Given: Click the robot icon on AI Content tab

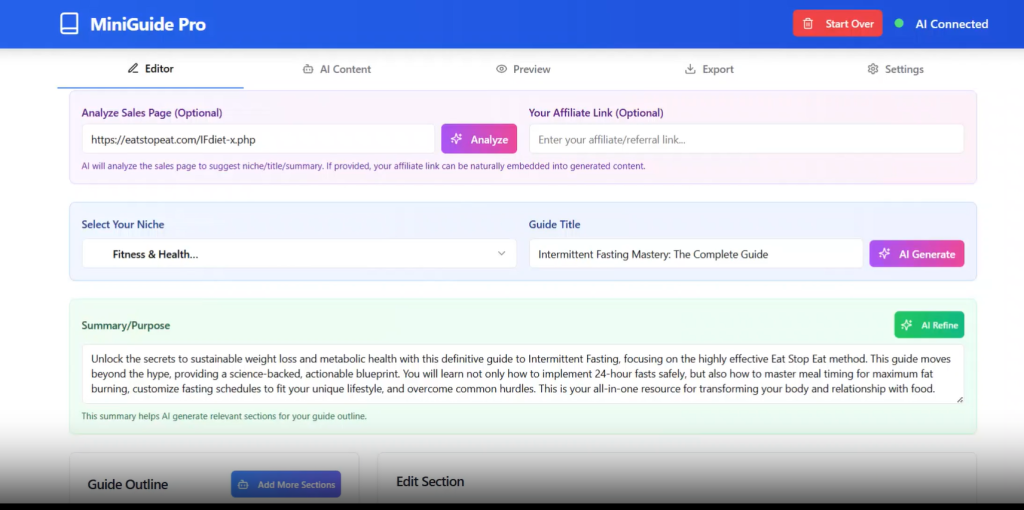Looking at the screenshot, I should pyautogui.click(x=308, y=69).
